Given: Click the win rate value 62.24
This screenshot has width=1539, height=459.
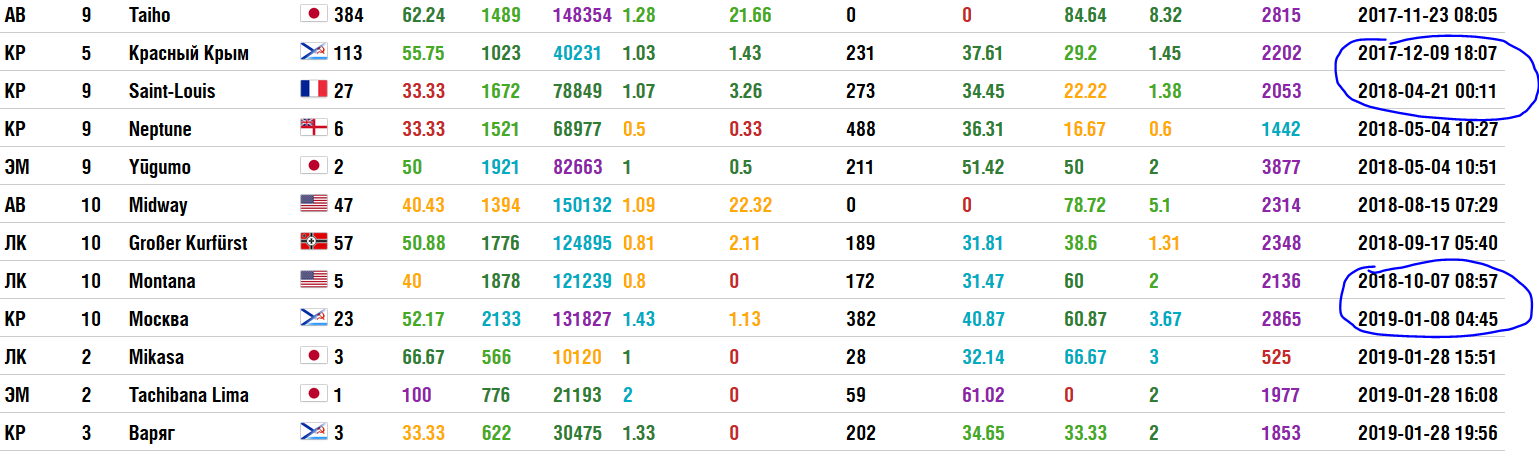Looking at the screenshot, I should point(424,15).
